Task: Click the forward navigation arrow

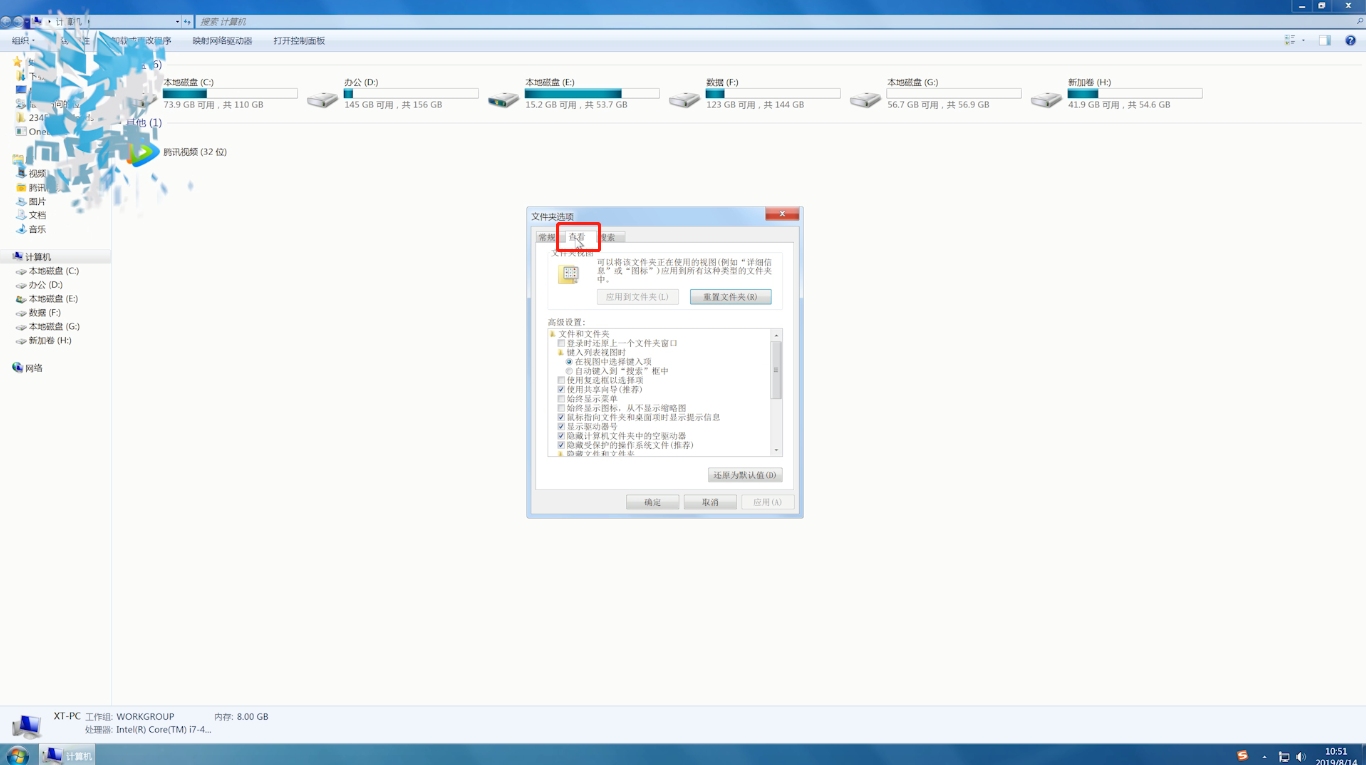Action: 19,21
